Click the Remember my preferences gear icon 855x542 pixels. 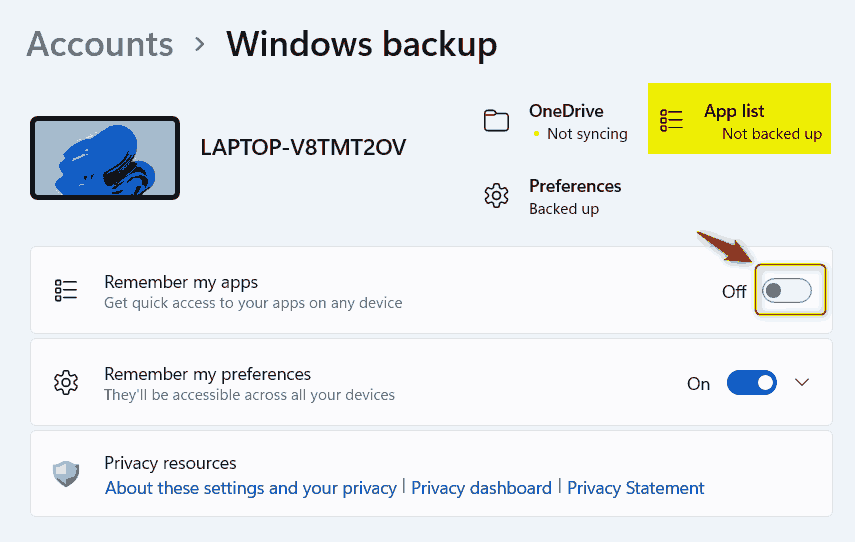tap(66, 382)
